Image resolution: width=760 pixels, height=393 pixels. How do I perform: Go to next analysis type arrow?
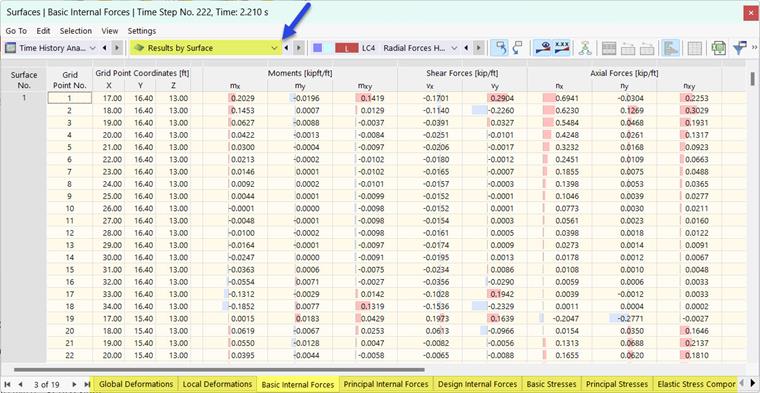(x=117, y=48)
